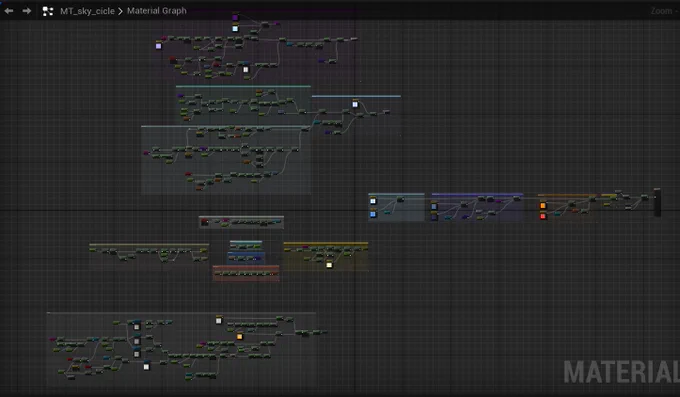Select the dark purple preview node in the purple comment

tap(434, 217)
